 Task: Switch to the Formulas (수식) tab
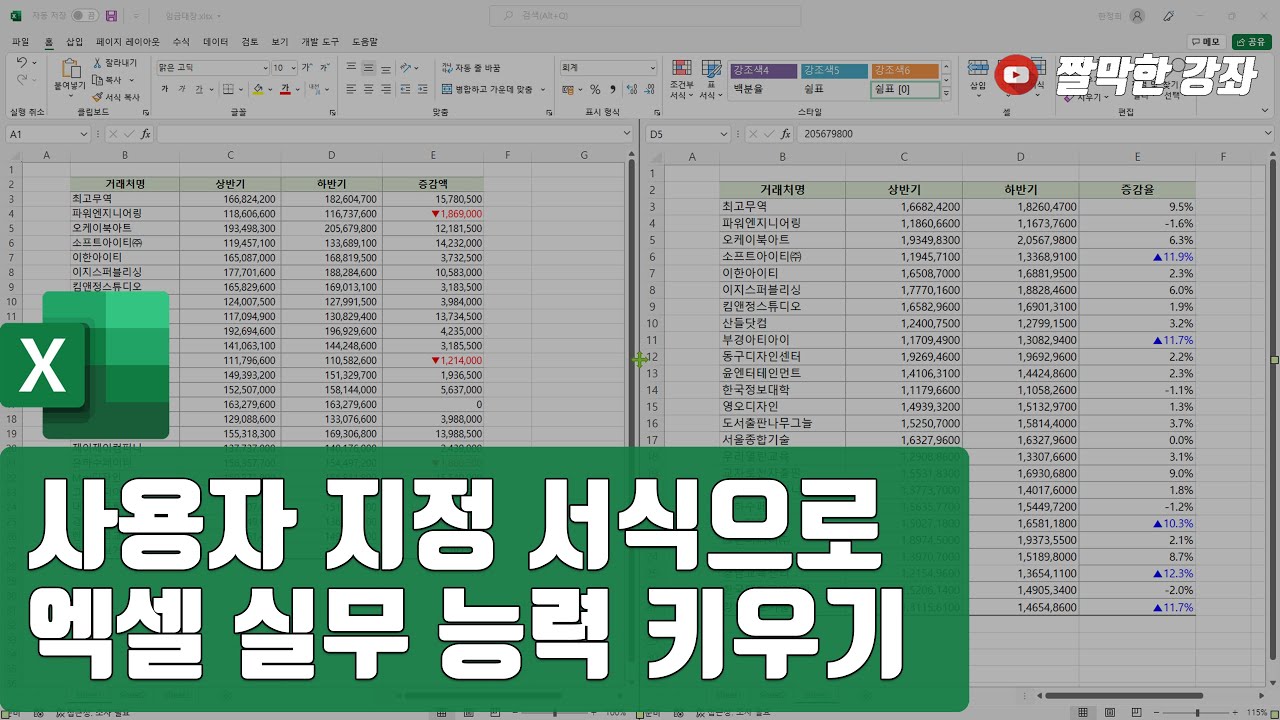[181, 42]
